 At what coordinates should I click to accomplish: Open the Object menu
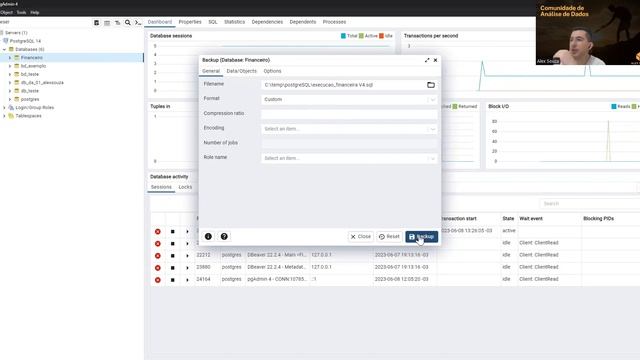[6, 13]
